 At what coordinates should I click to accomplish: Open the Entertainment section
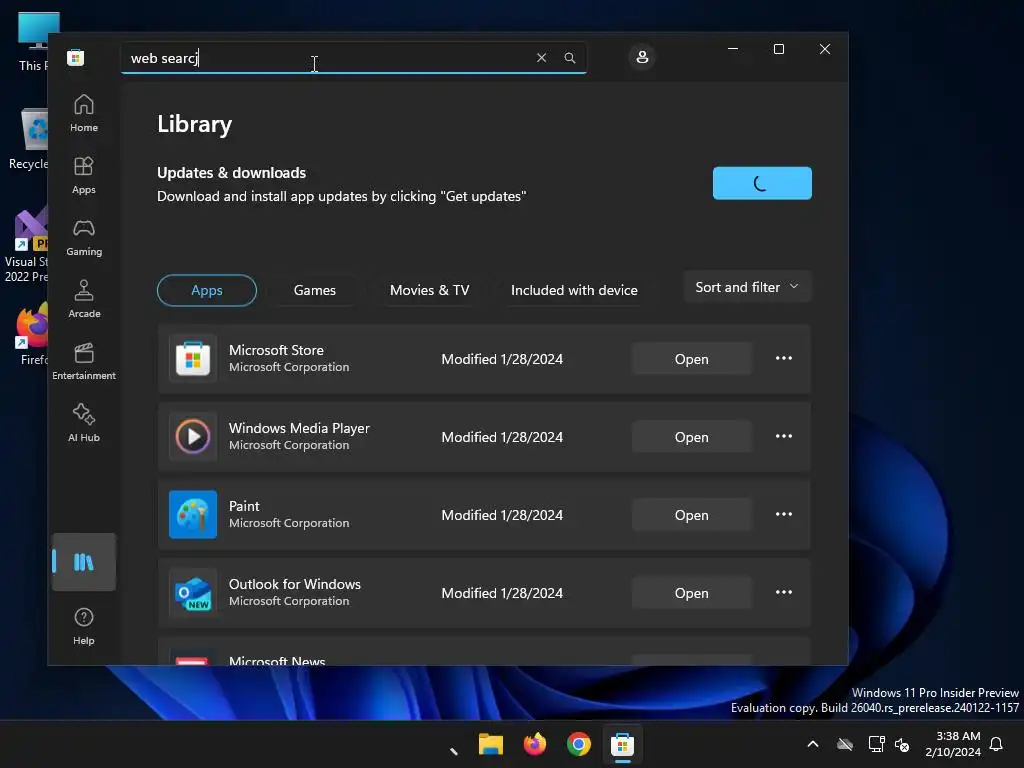tap(84, 361)
